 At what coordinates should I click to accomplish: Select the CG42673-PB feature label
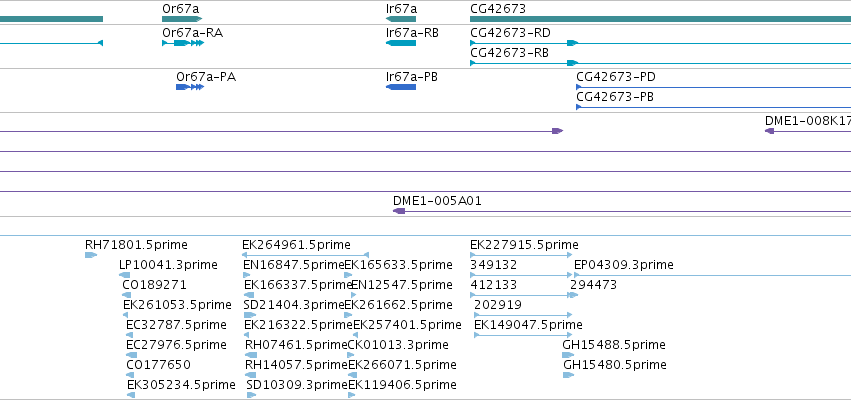click(x=615, y=97)
